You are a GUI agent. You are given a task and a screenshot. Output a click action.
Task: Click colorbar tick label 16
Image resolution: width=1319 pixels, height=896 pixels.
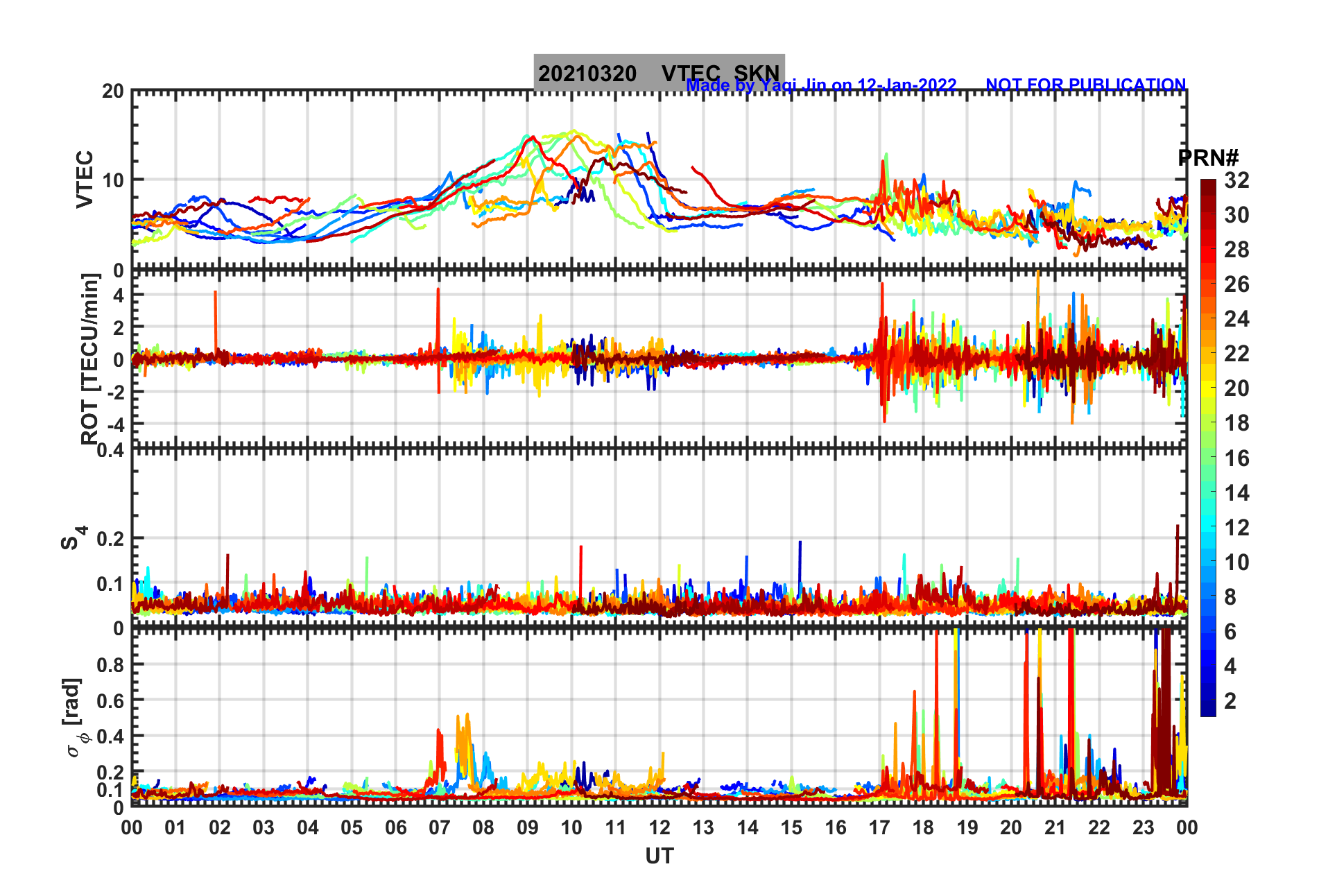(x=1236, y=458)
